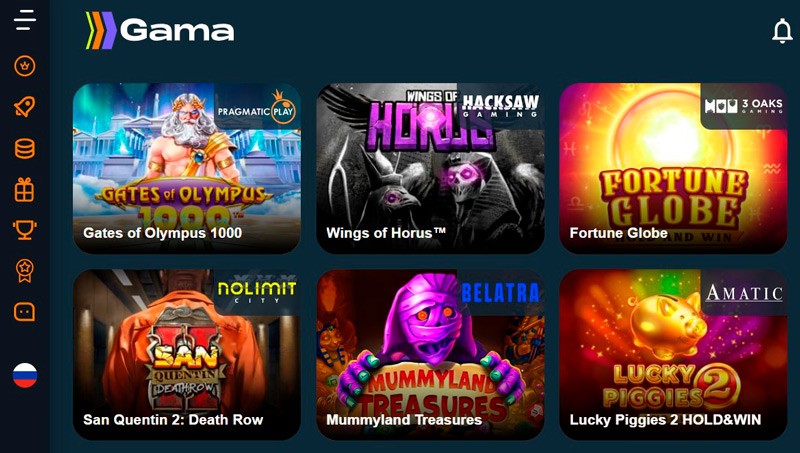Open the Russian flag language selector
The height and width of the screenshot is (453, 800).
25,375
